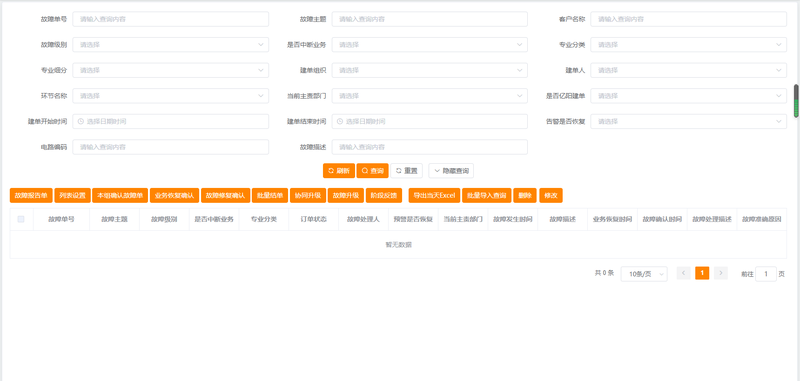Open the 建单开始时间 date time picker
Viewport: 800px width, 381px height.
point(170,121)
